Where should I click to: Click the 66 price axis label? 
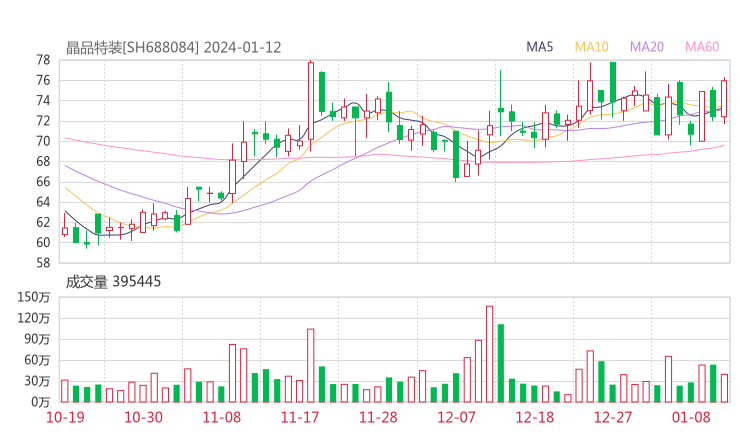tap(43, 182)
